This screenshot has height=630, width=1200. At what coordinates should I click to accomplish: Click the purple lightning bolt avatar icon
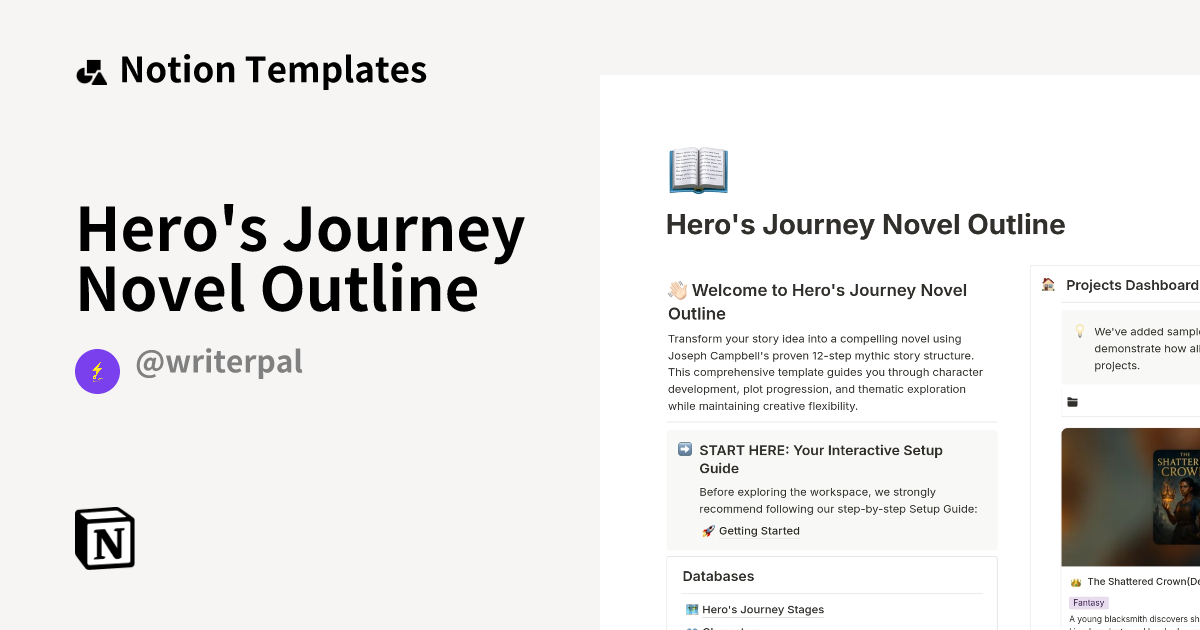pyautogui.click(x=97, y=371)
